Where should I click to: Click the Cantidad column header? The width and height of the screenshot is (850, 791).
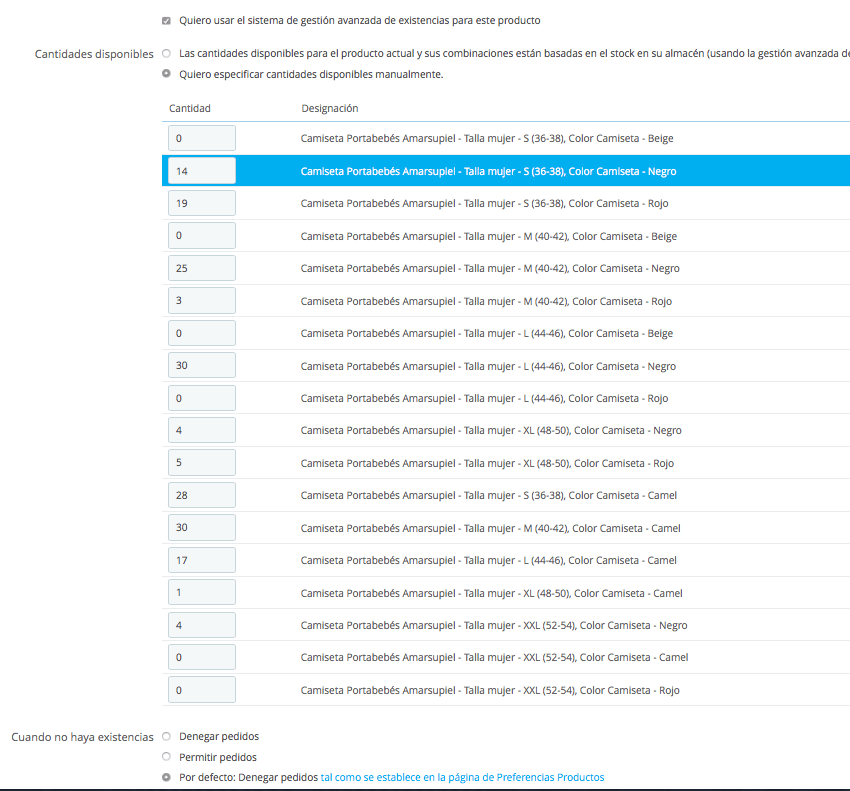(190, 108)
